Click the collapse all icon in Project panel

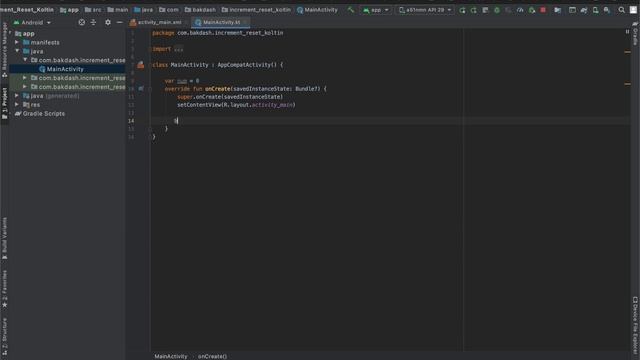[93, 22]
